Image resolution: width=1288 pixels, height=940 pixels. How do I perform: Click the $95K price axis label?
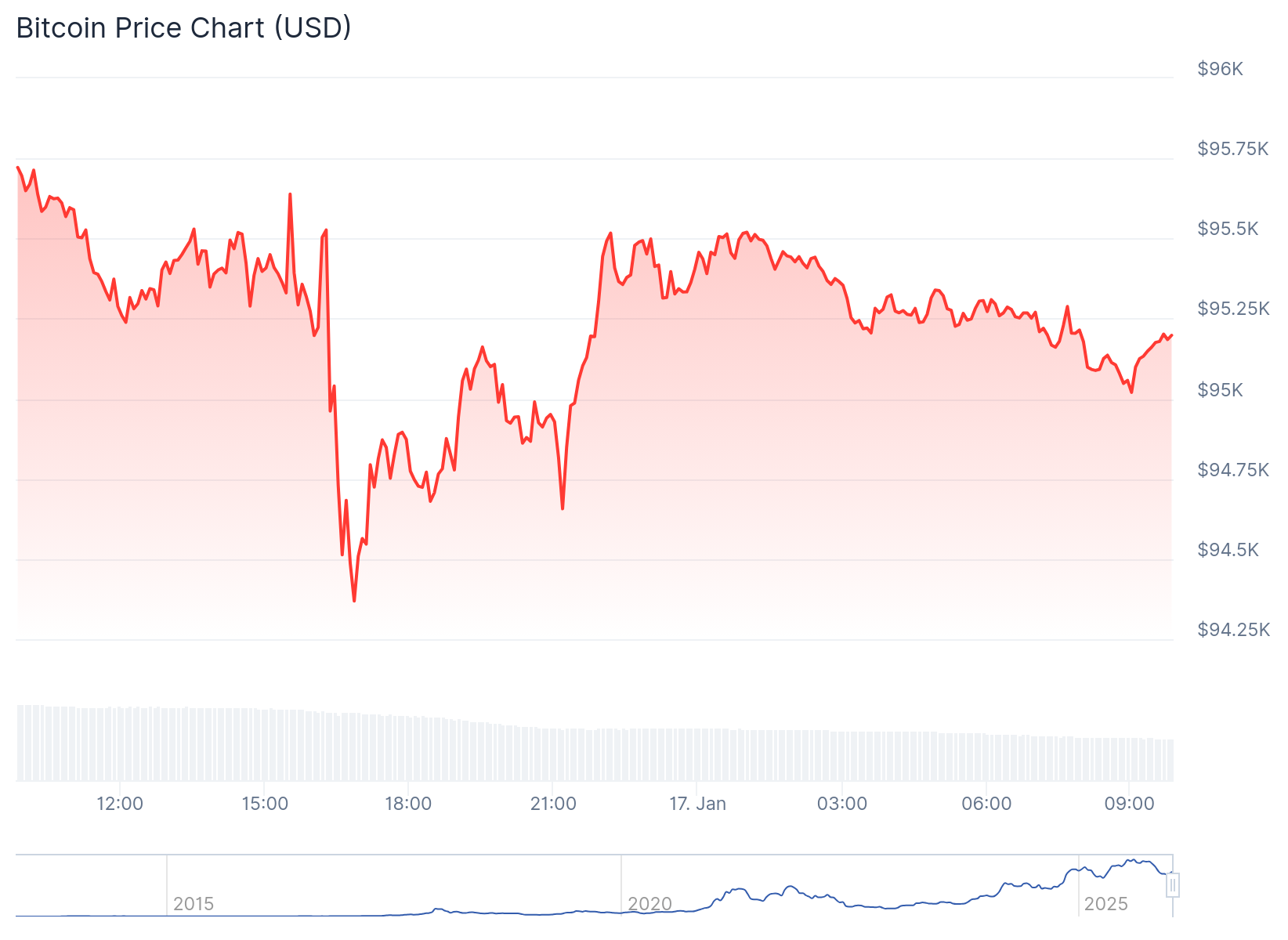point(1220,390)
